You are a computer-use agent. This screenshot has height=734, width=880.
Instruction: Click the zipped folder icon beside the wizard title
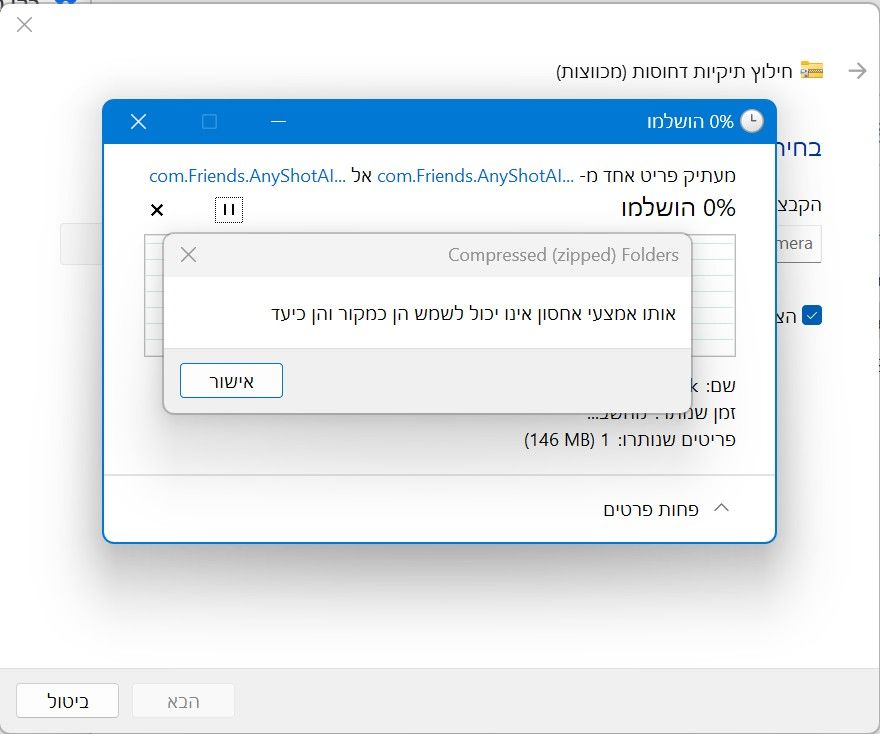click(x=812, y=70)
